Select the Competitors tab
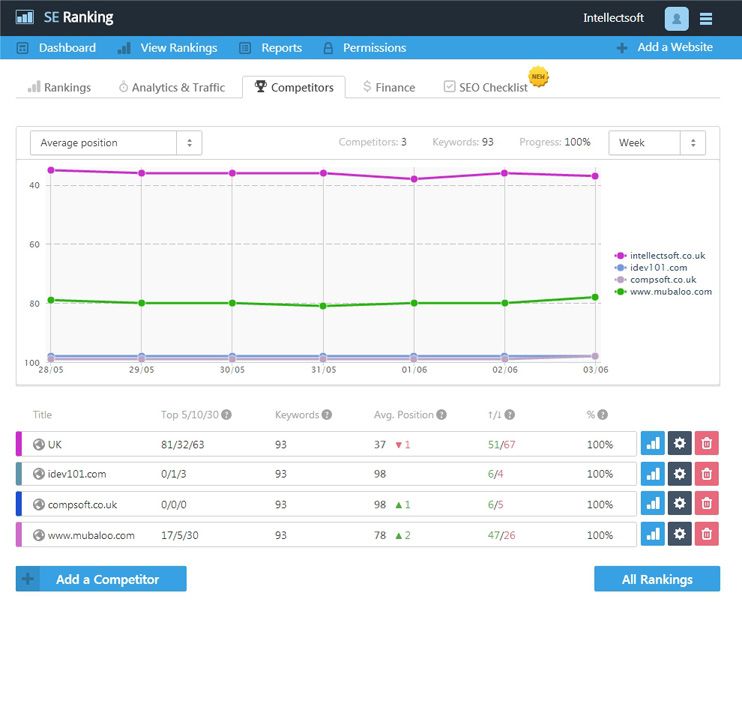This screenshot has height=714, width=742. (294, 87)
